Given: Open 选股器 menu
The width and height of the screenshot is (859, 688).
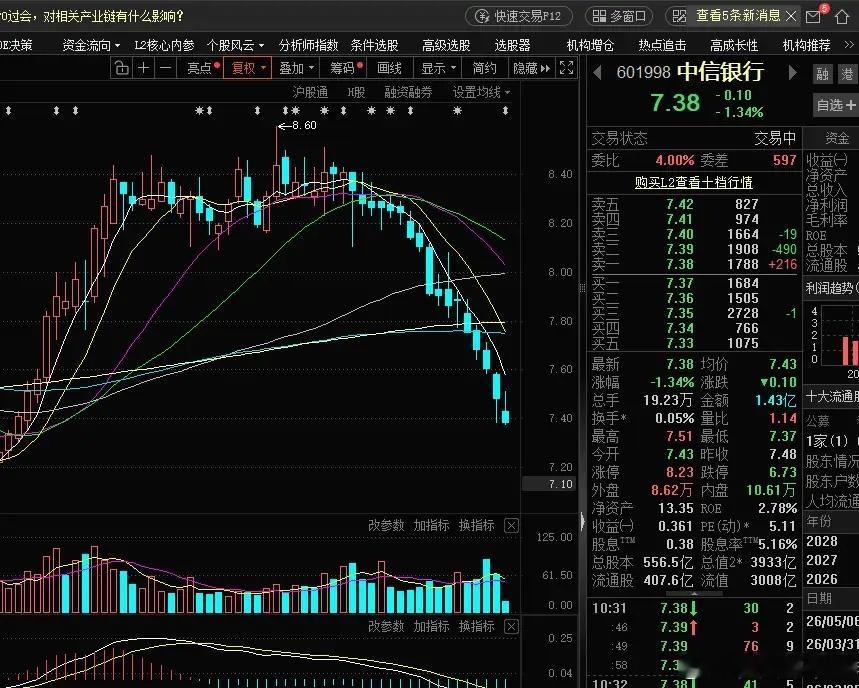Looking at the screenshot, I should (x=512, y=45).
